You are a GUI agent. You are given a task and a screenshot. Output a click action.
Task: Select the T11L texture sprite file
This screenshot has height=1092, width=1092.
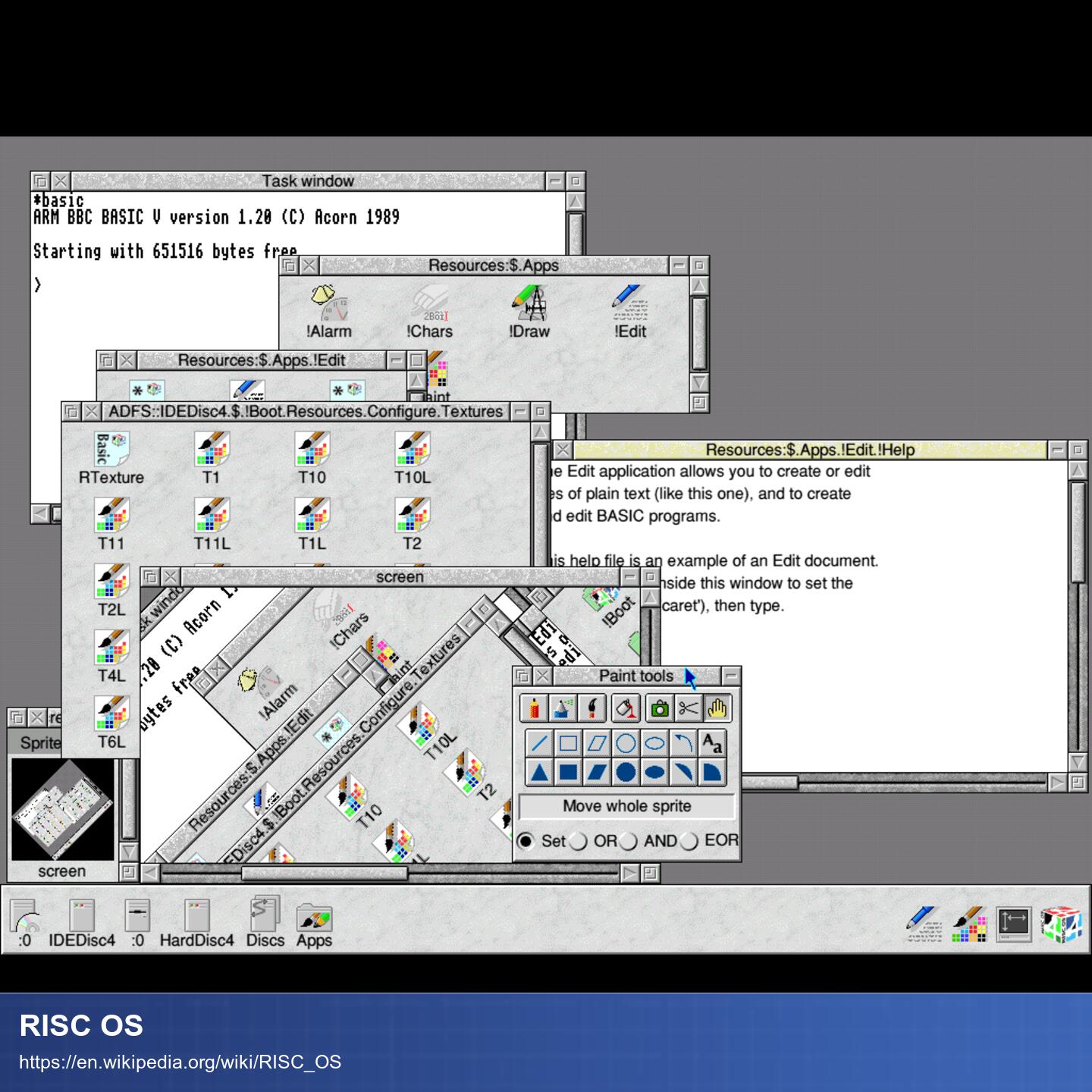tap(212, 524)
